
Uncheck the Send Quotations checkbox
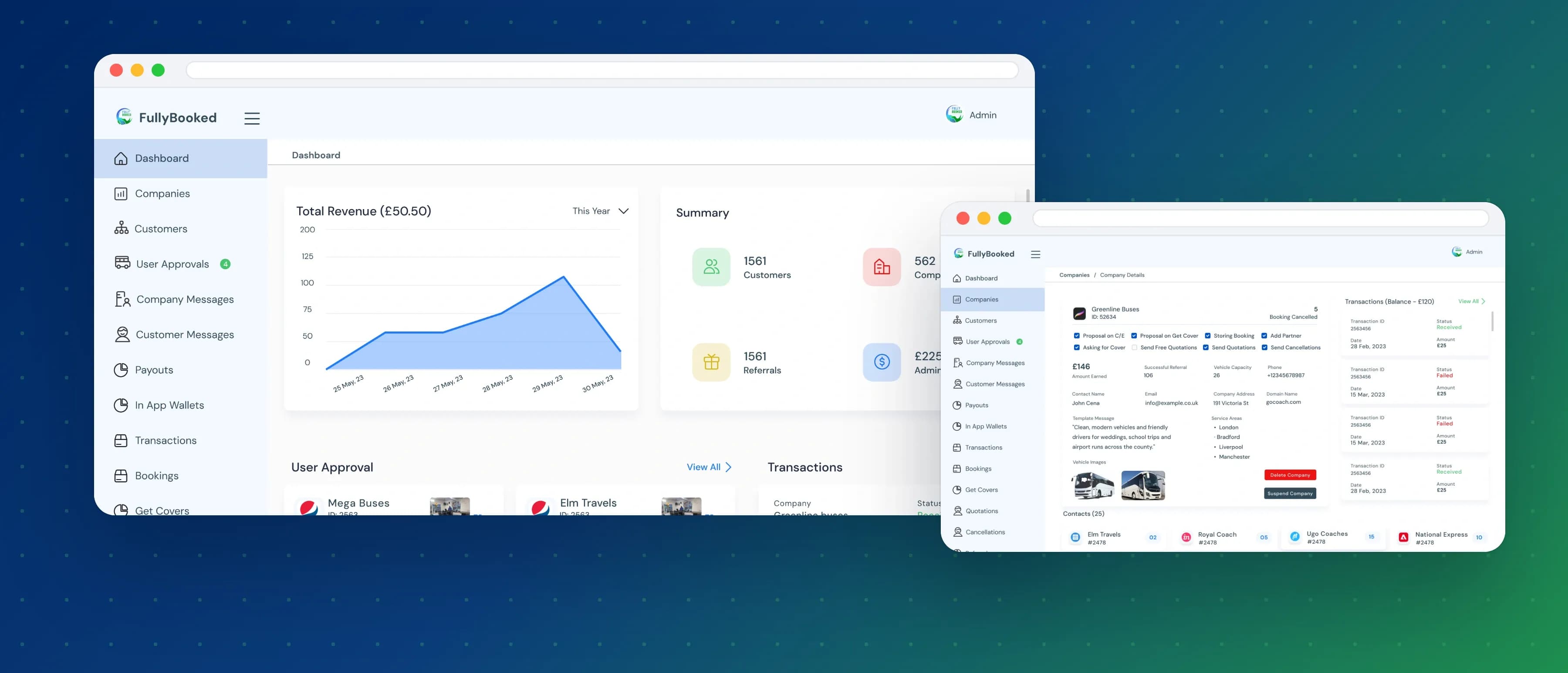tap(1206, 348)
